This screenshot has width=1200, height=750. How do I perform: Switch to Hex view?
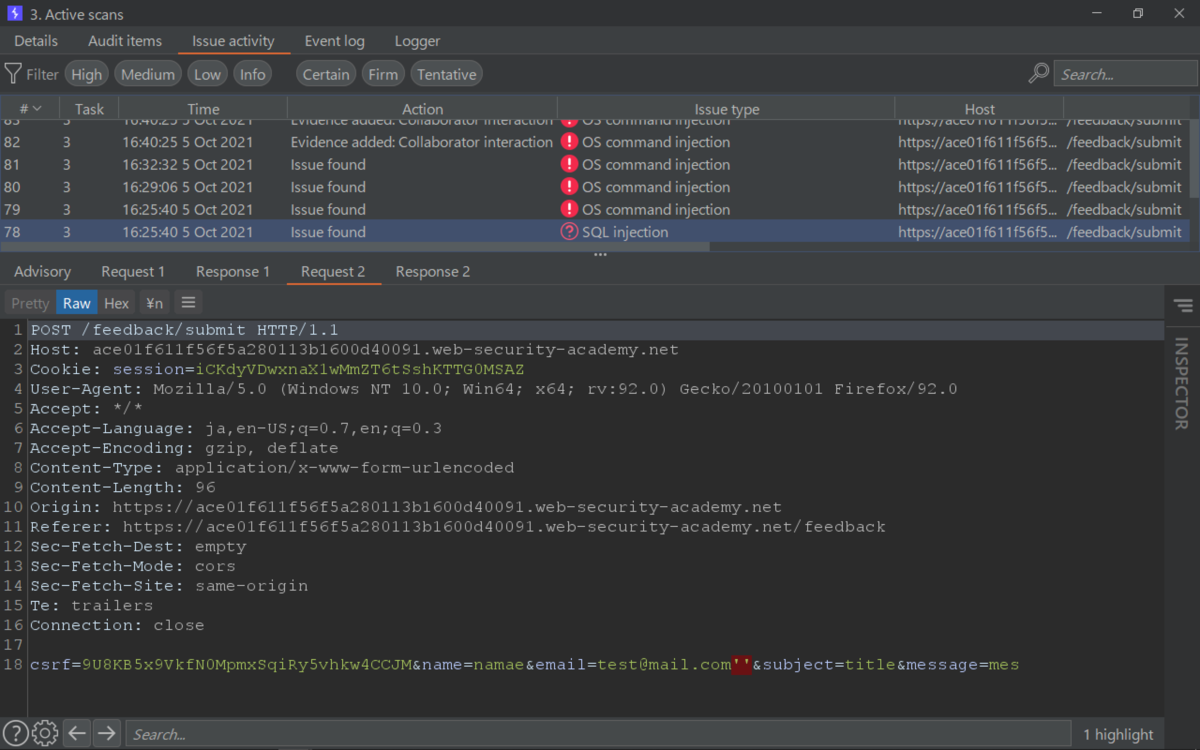pos(117,303)
